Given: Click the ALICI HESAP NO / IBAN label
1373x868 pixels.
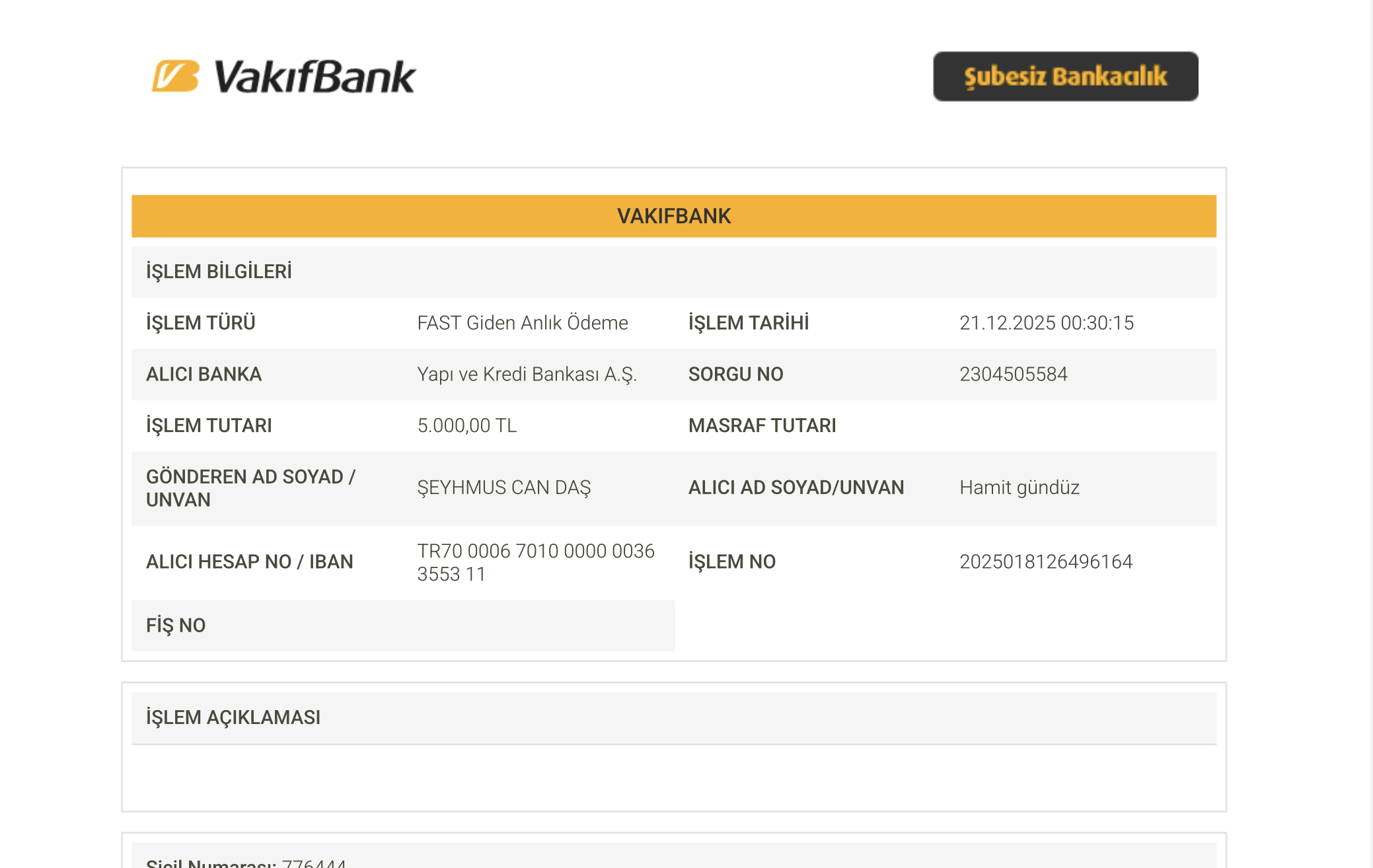Looking at the screenshot, I should click(x=250, y=562).
